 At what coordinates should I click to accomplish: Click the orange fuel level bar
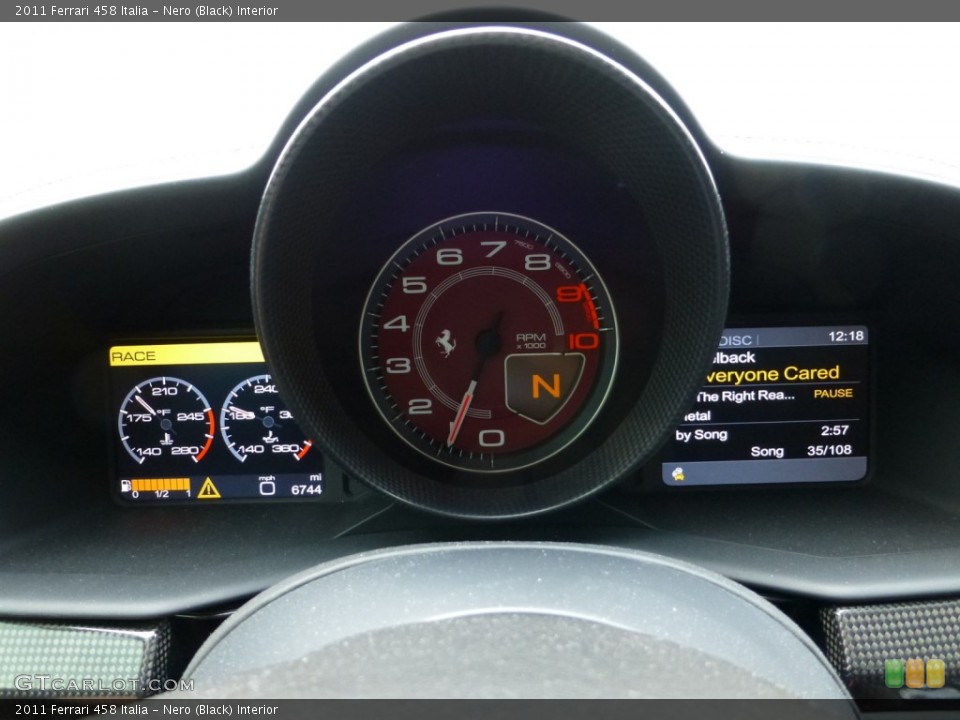click(160, 485)
